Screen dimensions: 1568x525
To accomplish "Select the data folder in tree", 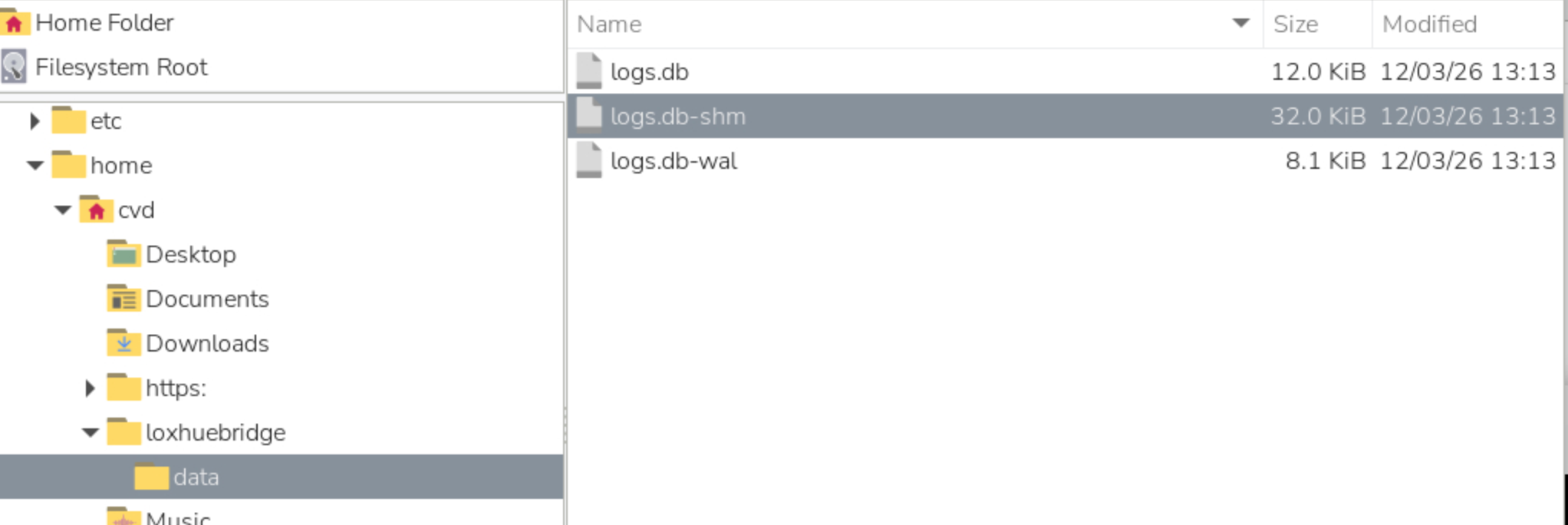I will coord(196,477).
